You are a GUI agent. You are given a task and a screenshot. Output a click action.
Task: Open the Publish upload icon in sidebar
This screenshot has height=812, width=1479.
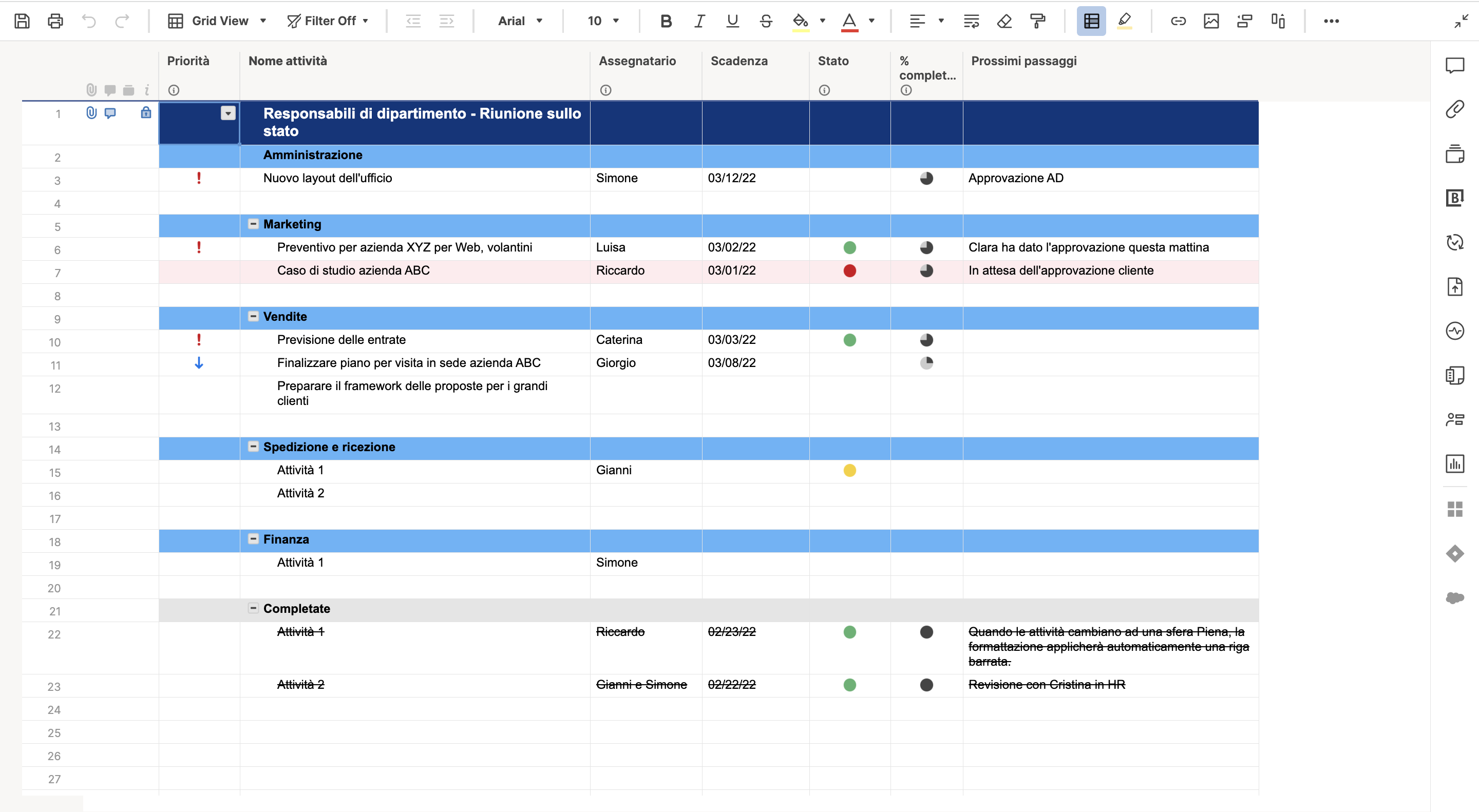[x=1454, y=286]
